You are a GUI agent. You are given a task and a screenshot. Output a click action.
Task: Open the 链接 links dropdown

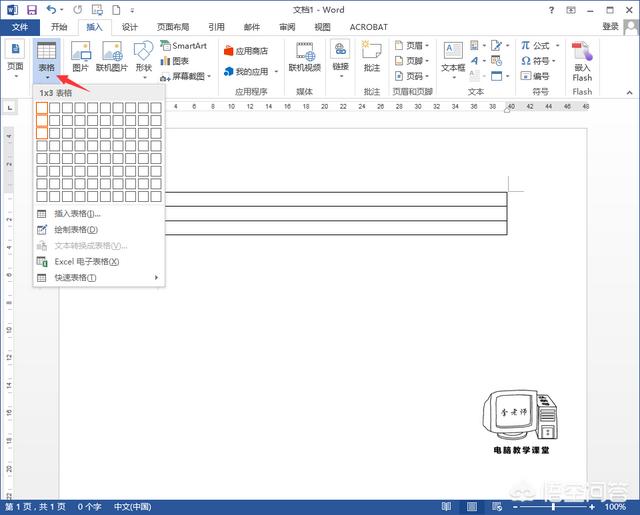[341, 57]
